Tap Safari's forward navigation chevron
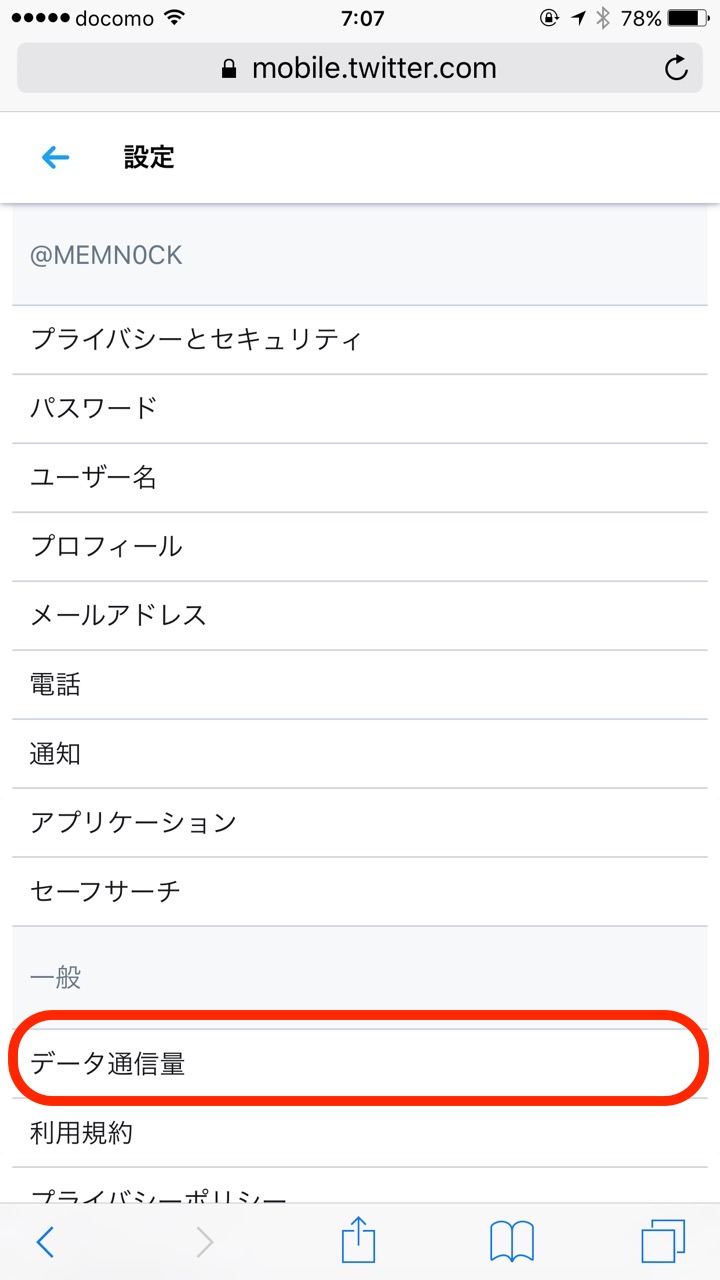The image size is (720, 1280). point(204,1242)
